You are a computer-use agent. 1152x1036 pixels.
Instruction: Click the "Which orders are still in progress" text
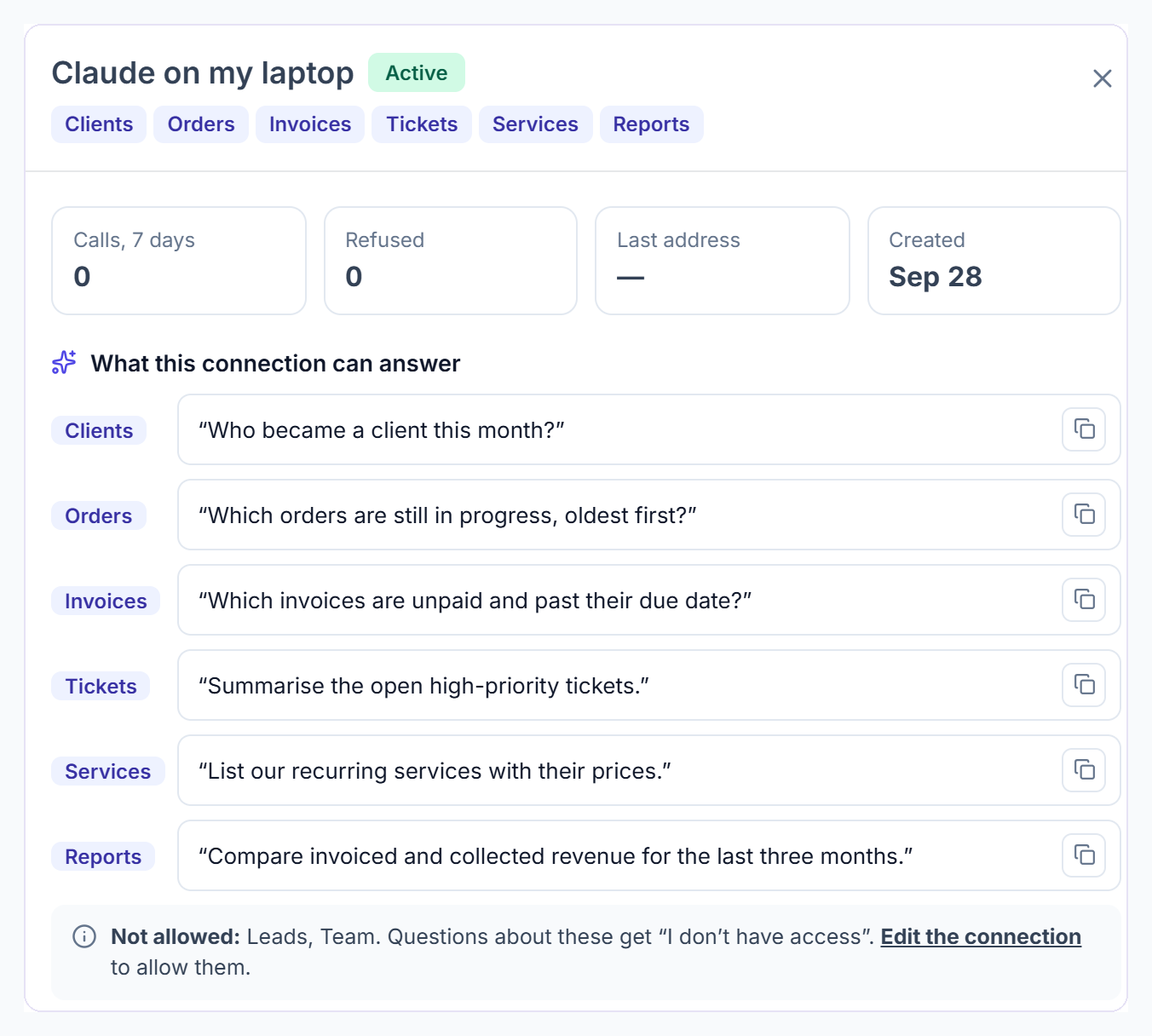click(x=447, y=515)
